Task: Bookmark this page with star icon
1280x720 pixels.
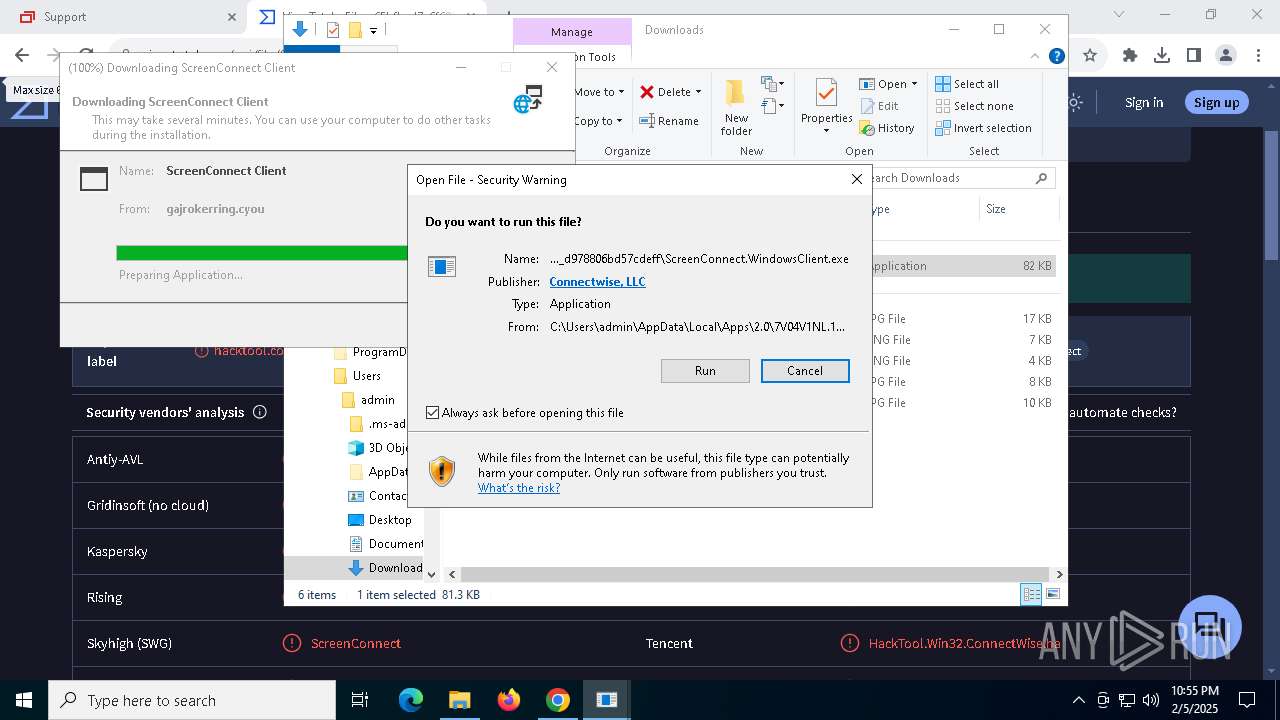Action: click(1090, 56)
